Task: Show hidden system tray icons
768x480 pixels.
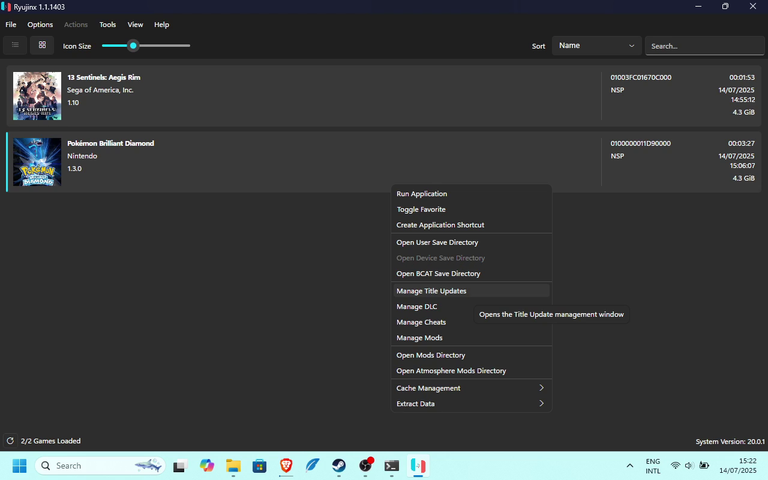Action: [x=630, y=466]
